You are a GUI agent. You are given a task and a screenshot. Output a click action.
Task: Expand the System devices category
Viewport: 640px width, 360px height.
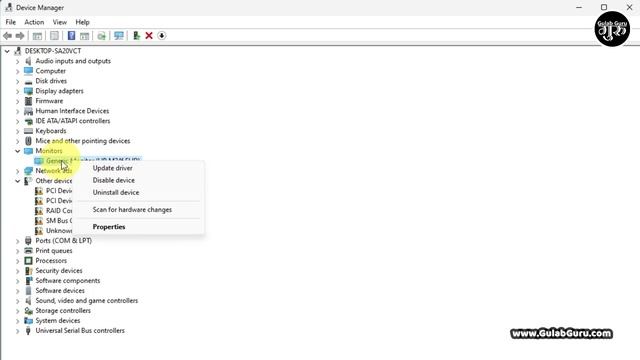pyautogui.click(x=18, y=321)
